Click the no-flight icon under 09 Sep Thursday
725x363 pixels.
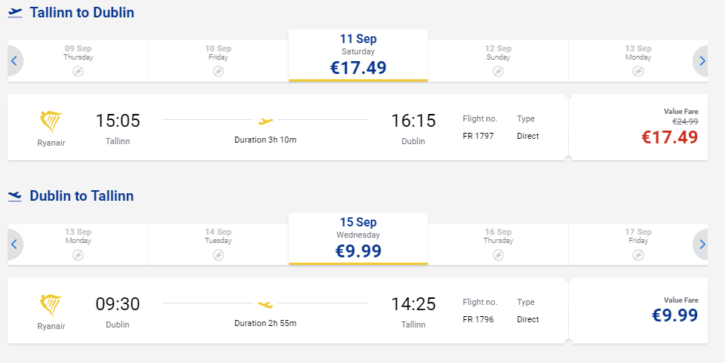pos(78,71)
